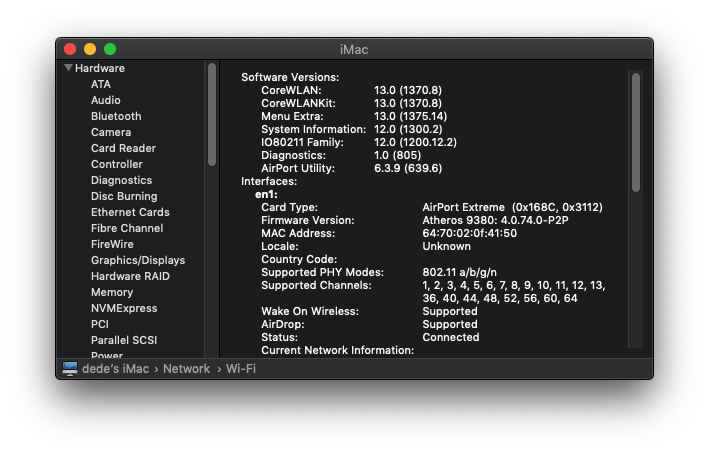This screenshot has width=709, height=453.
Task: Click the Current Network Information label
Action: (337, 350)
